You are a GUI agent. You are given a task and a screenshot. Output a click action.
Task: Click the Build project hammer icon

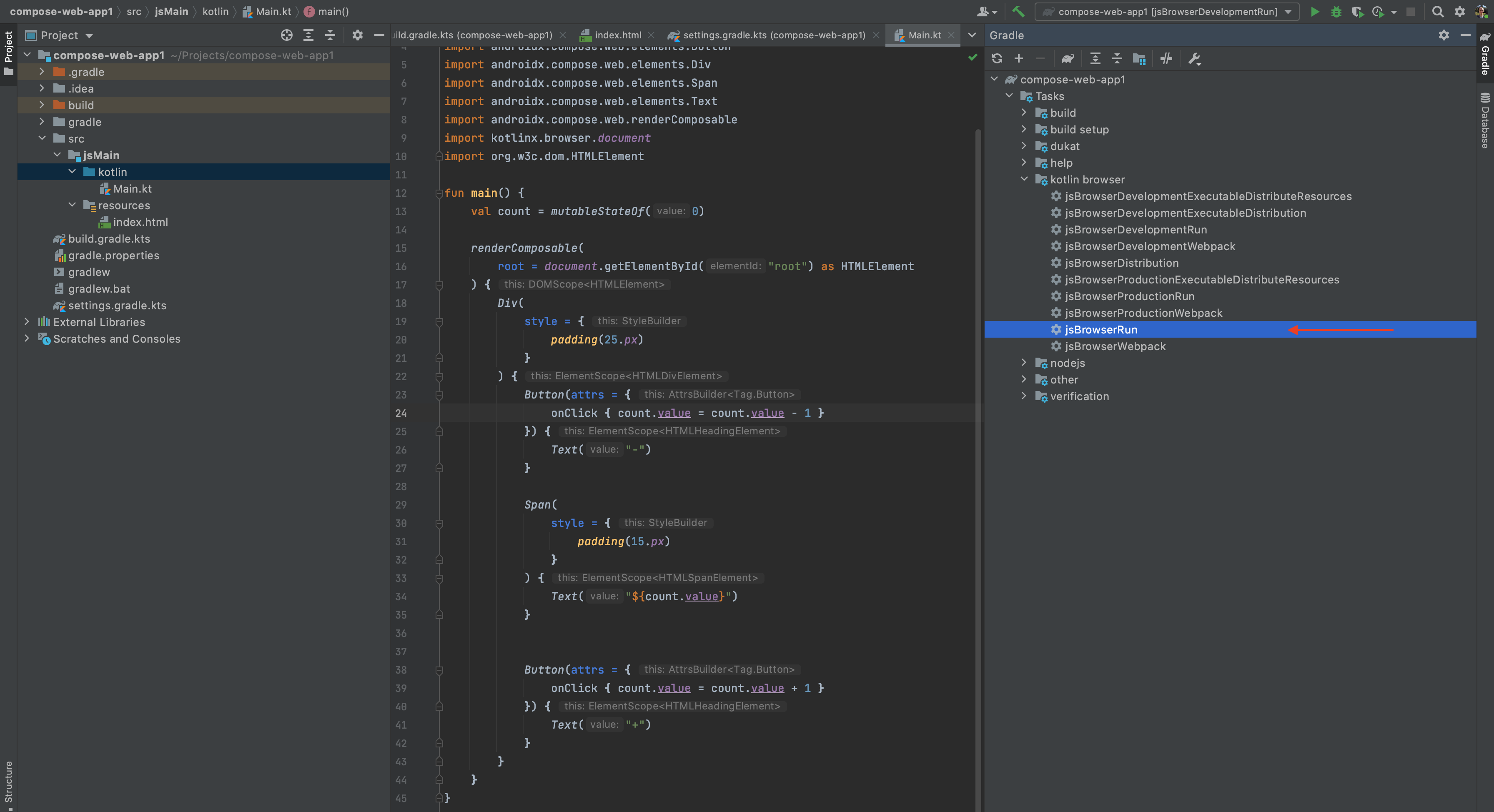(1018, 12)
